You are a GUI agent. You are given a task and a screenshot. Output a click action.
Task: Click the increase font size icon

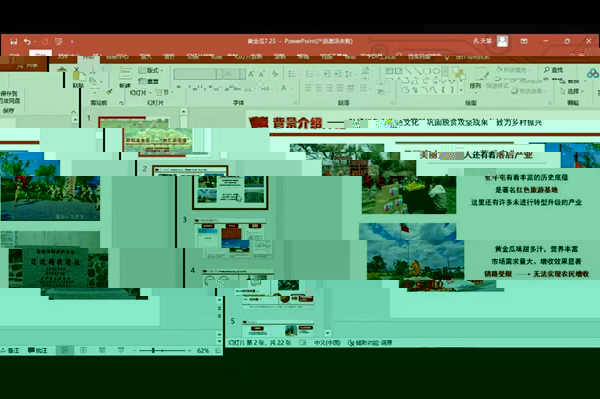[251, 74]
